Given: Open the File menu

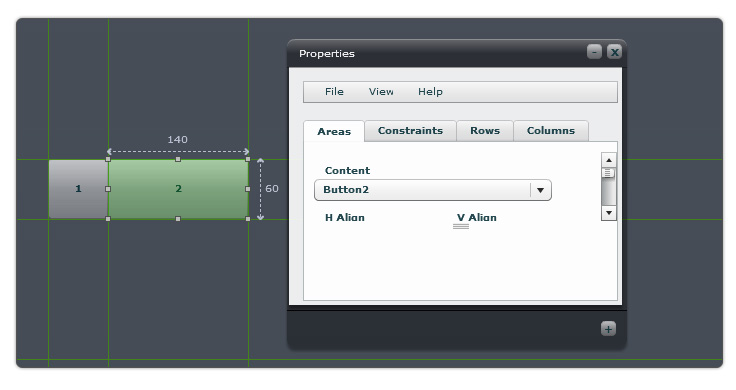Looking at the screenshot, I should pos(334,92).
